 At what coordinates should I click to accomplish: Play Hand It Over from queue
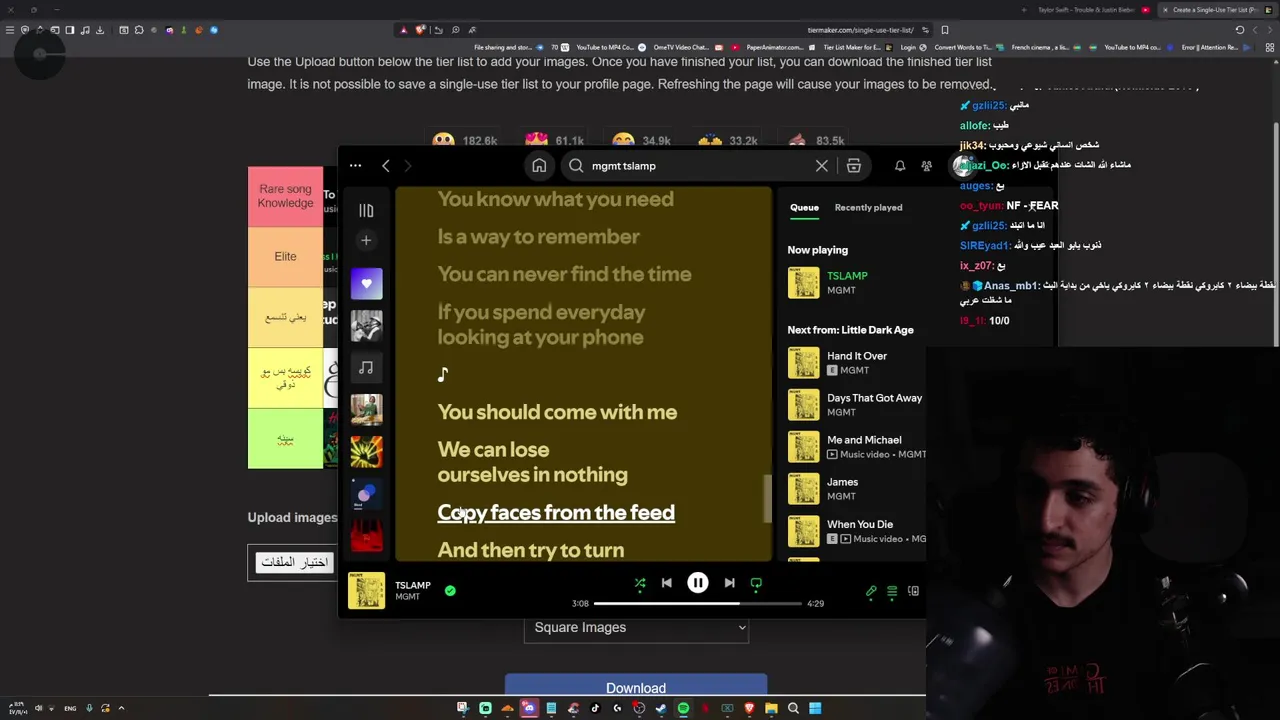click(x=856, y=363)
